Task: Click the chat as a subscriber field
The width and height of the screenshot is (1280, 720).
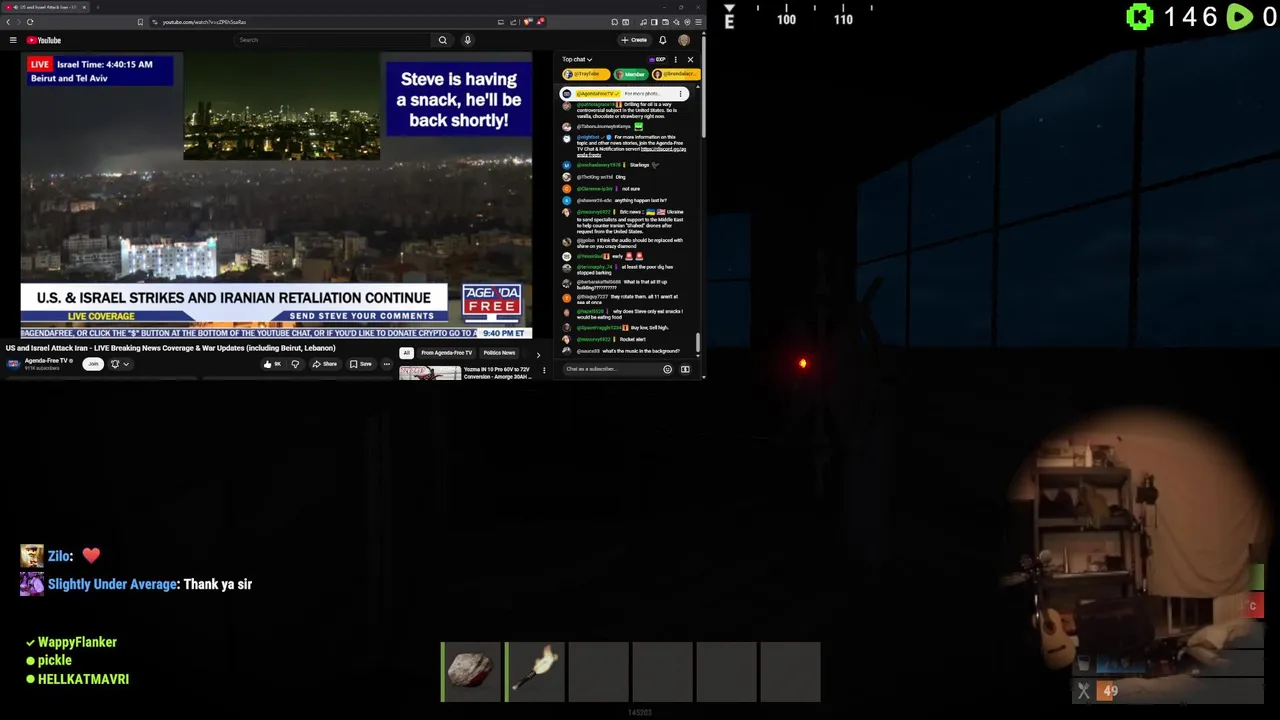Action: (611, 369)
